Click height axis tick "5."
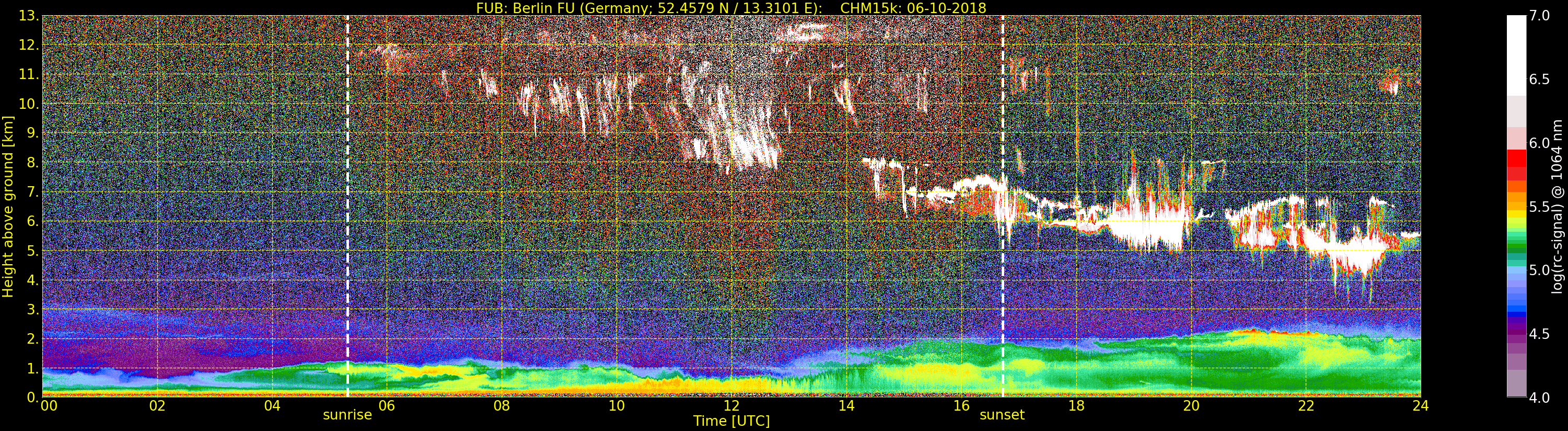 pyautogui.click(x=32, y=251)
